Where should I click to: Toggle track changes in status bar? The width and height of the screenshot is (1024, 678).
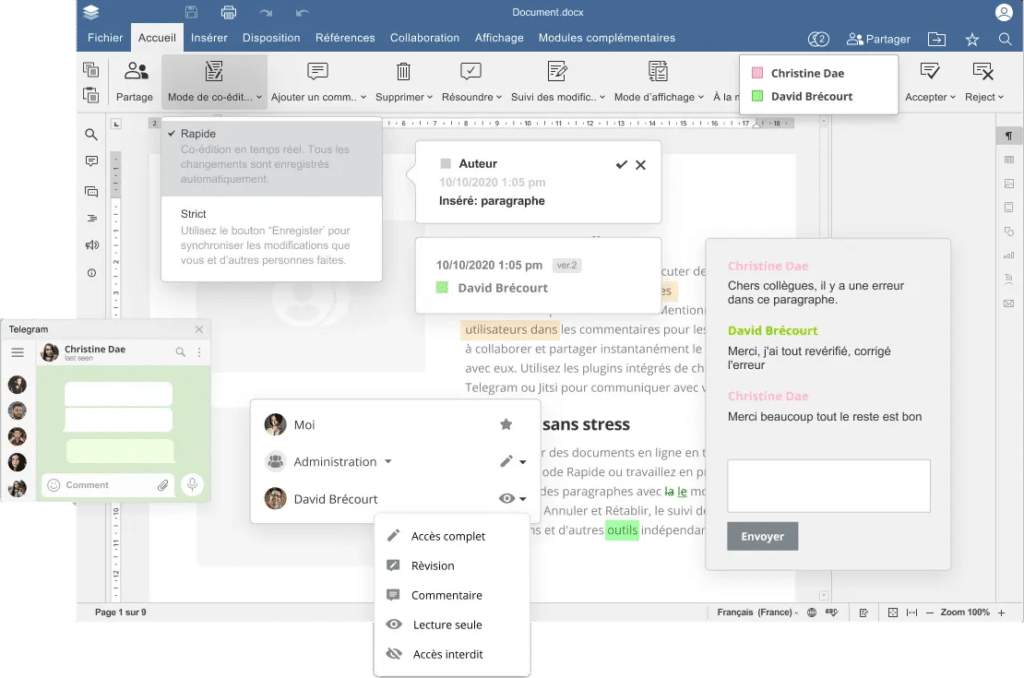(863, 613)
